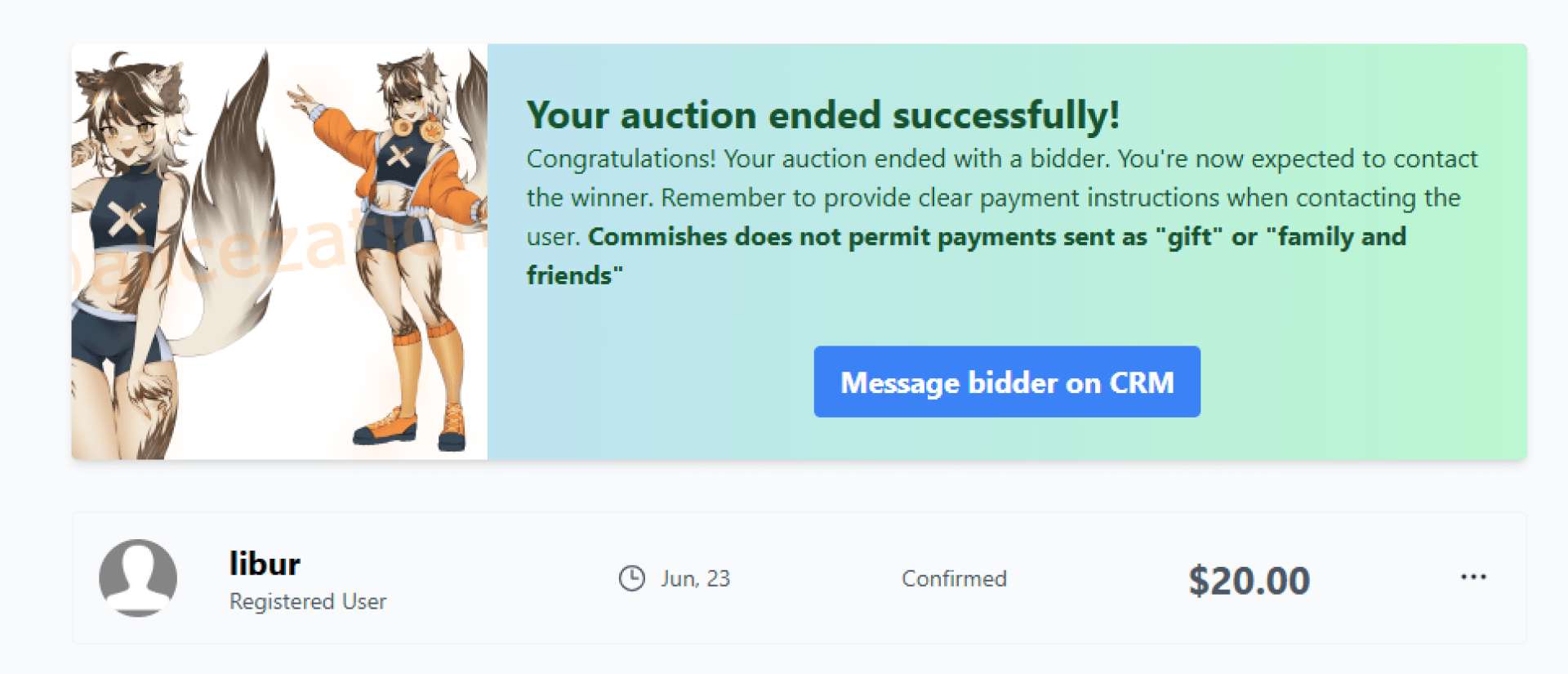Click the clock icon beside Jun, 23
This screenshot has height=674, width=1568.
click(x=631, y=578)
